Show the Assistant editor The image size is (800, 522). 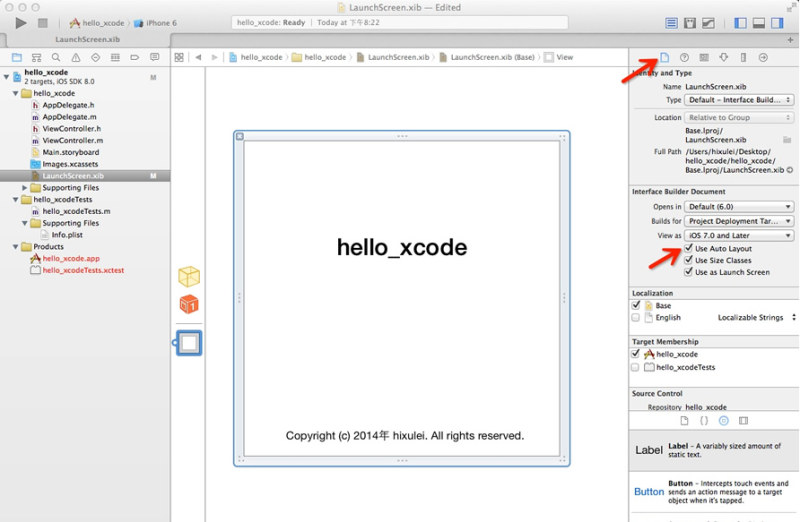click(690, 23)
